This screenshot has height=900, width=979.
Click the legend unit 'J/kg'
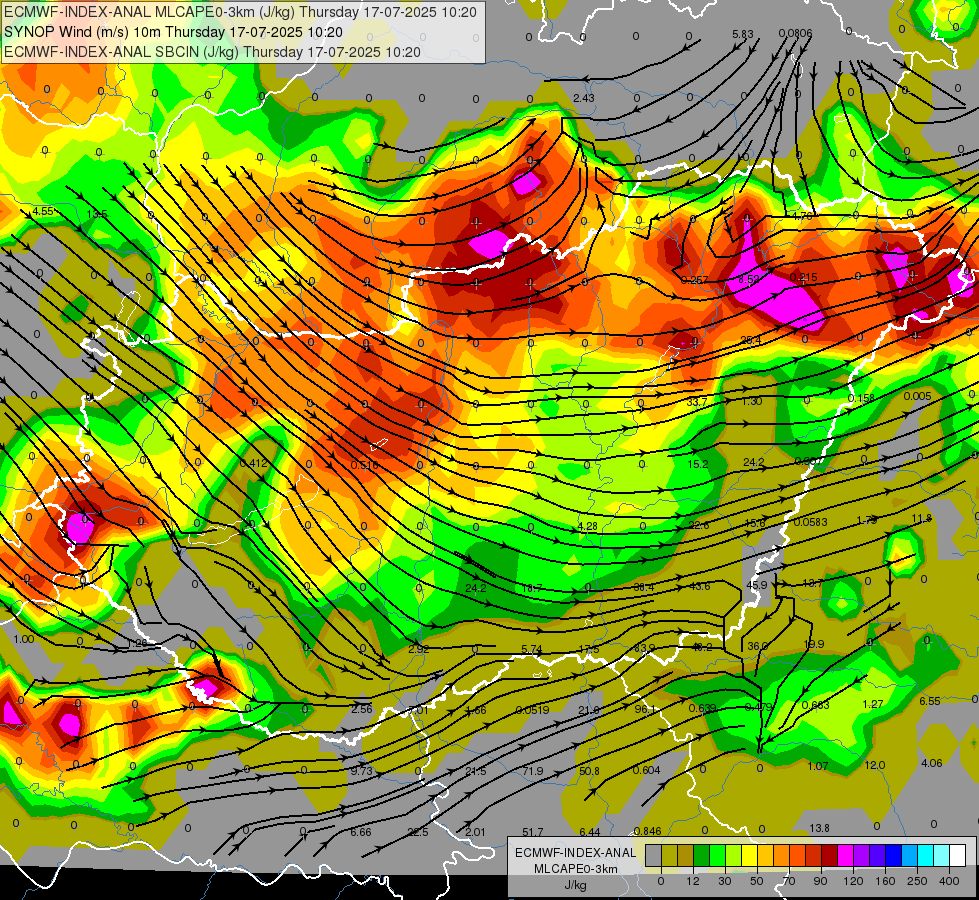[x=575, y=885]
